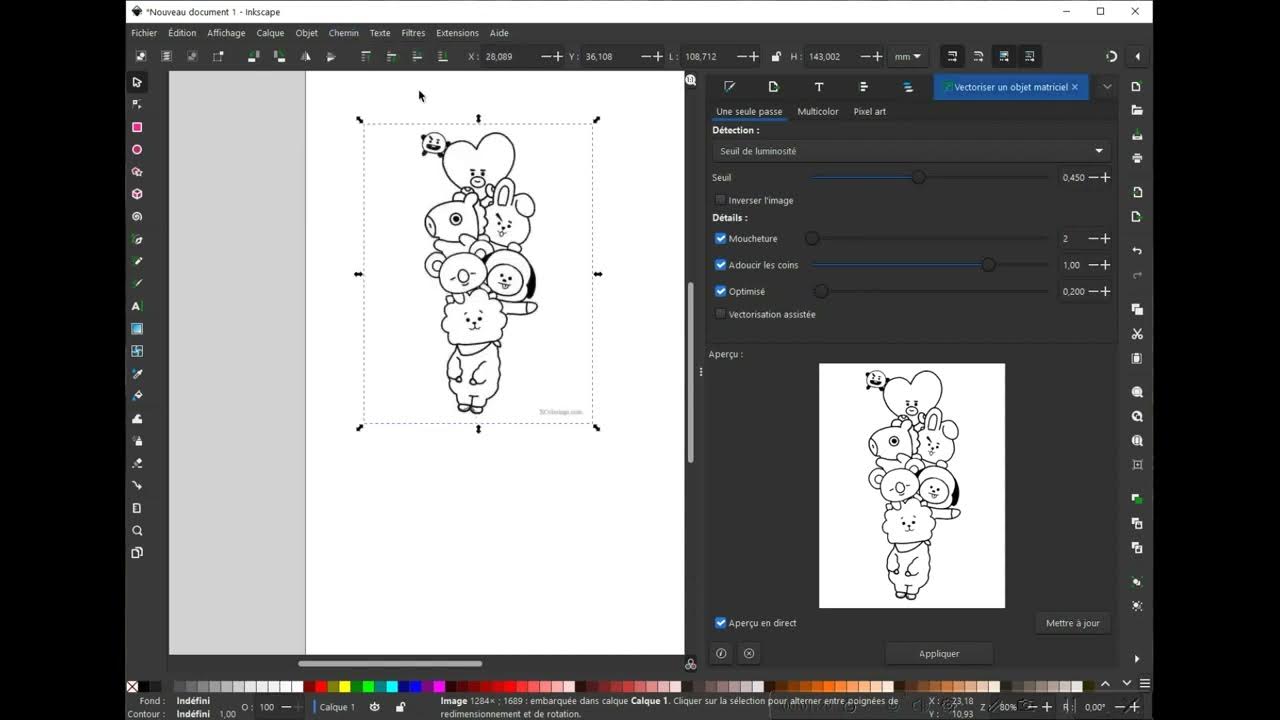1280x720 pixels.
Task: Switch to the Multicolor tab
Action: [x=818, y=111]
